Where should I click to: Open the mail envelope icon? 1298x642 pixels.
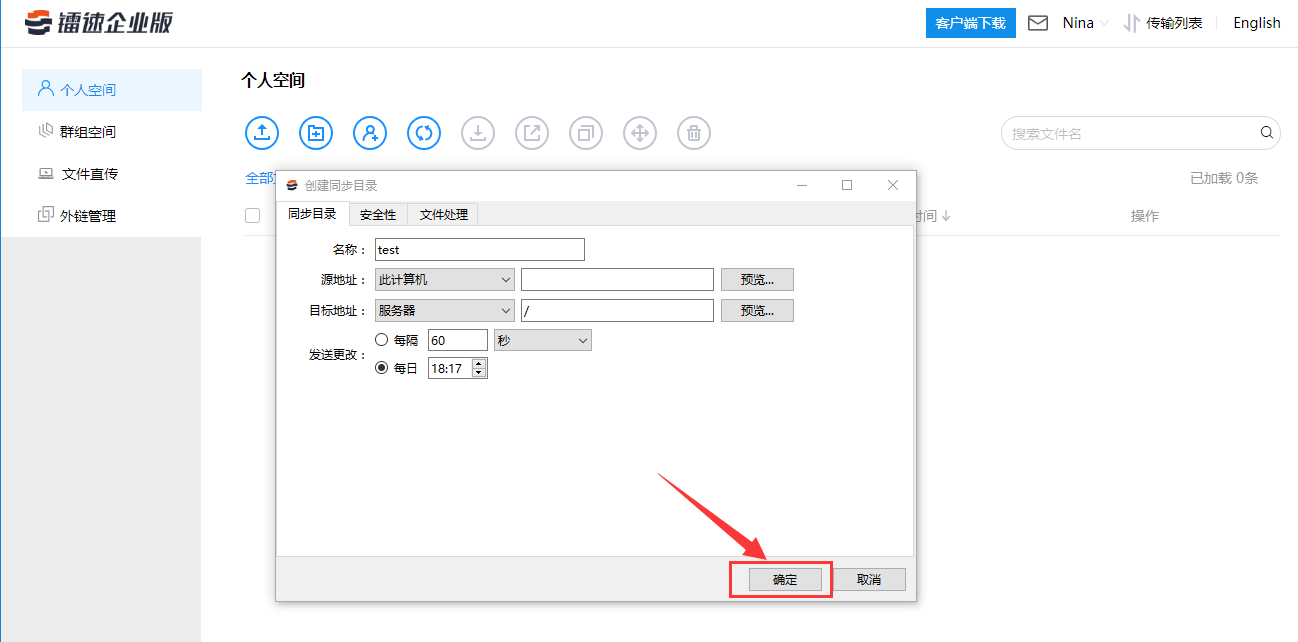(x=1038, y=23)
